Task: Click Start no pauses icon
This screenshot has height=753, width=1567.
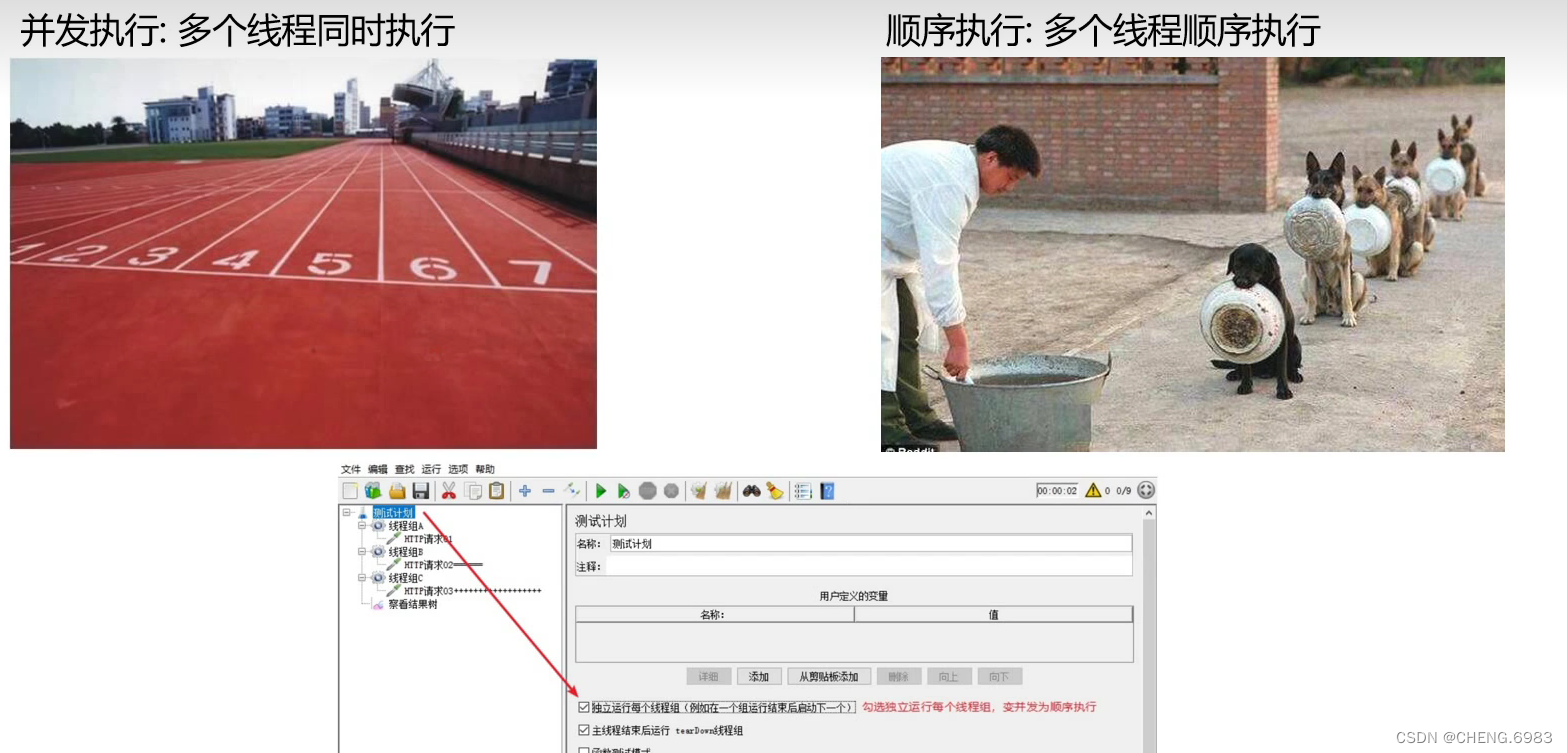Action: pos(624,491)
